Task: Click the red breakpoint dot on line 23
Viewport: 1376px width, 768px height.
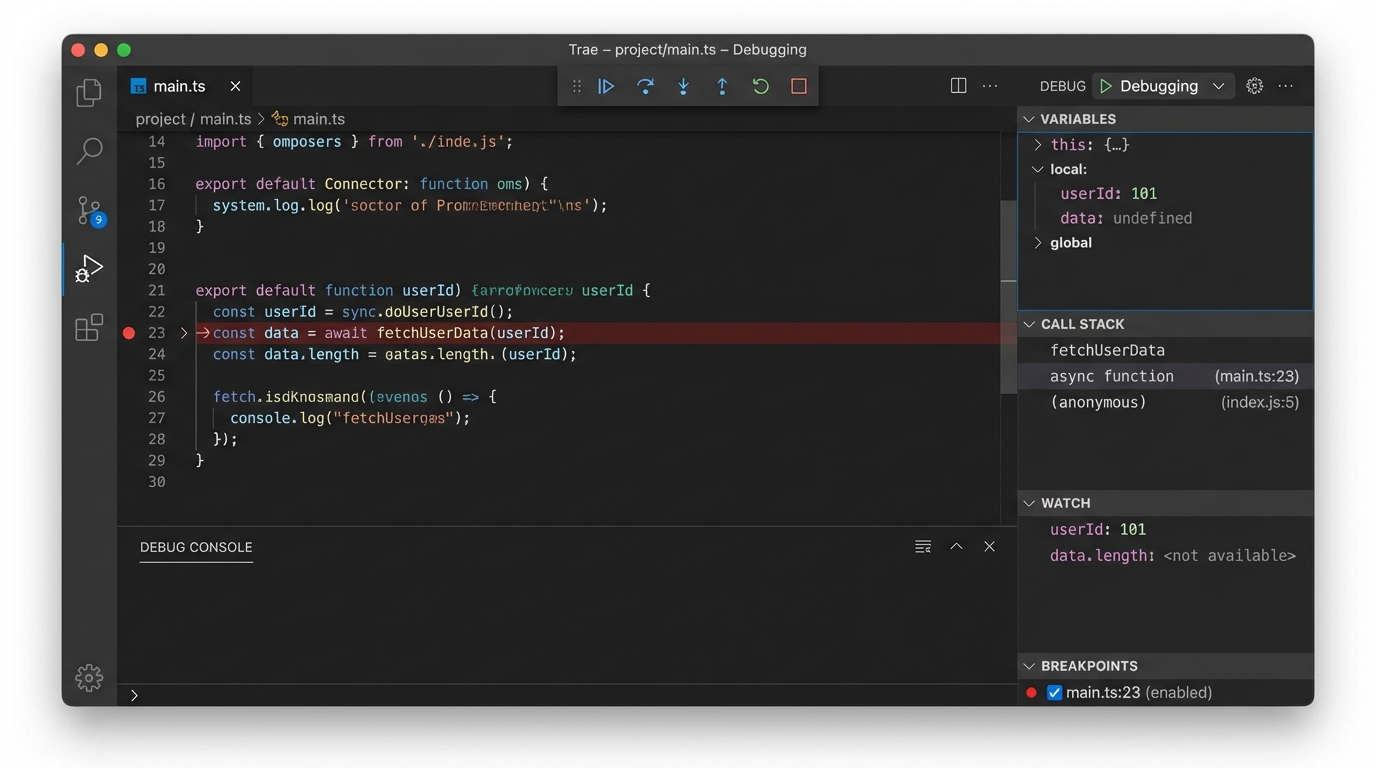Action: (x=128, y=332)
